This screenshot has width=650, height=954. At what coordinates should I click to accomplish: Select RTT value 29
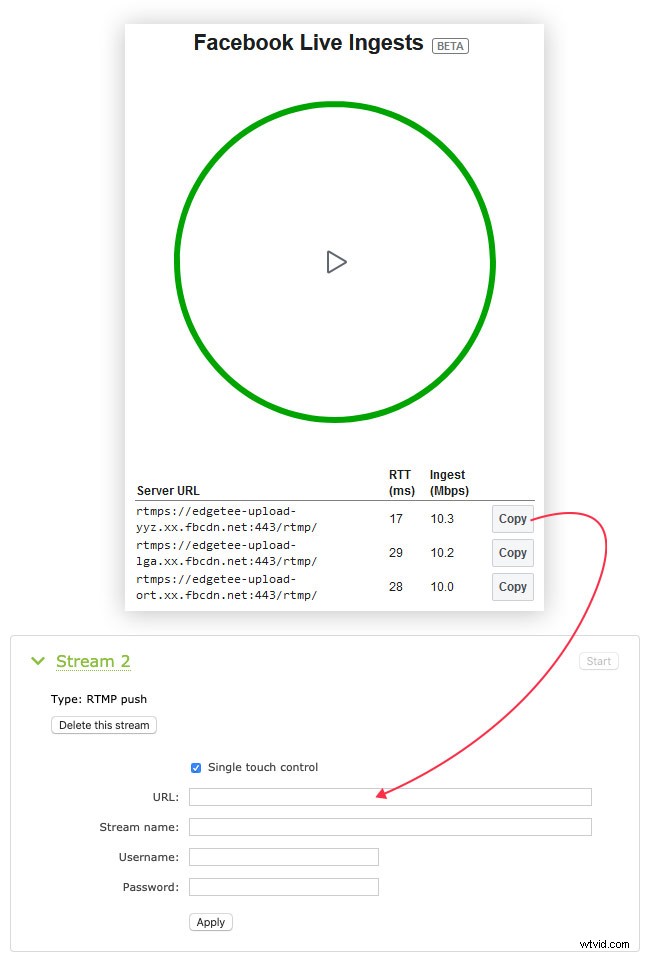396,553
